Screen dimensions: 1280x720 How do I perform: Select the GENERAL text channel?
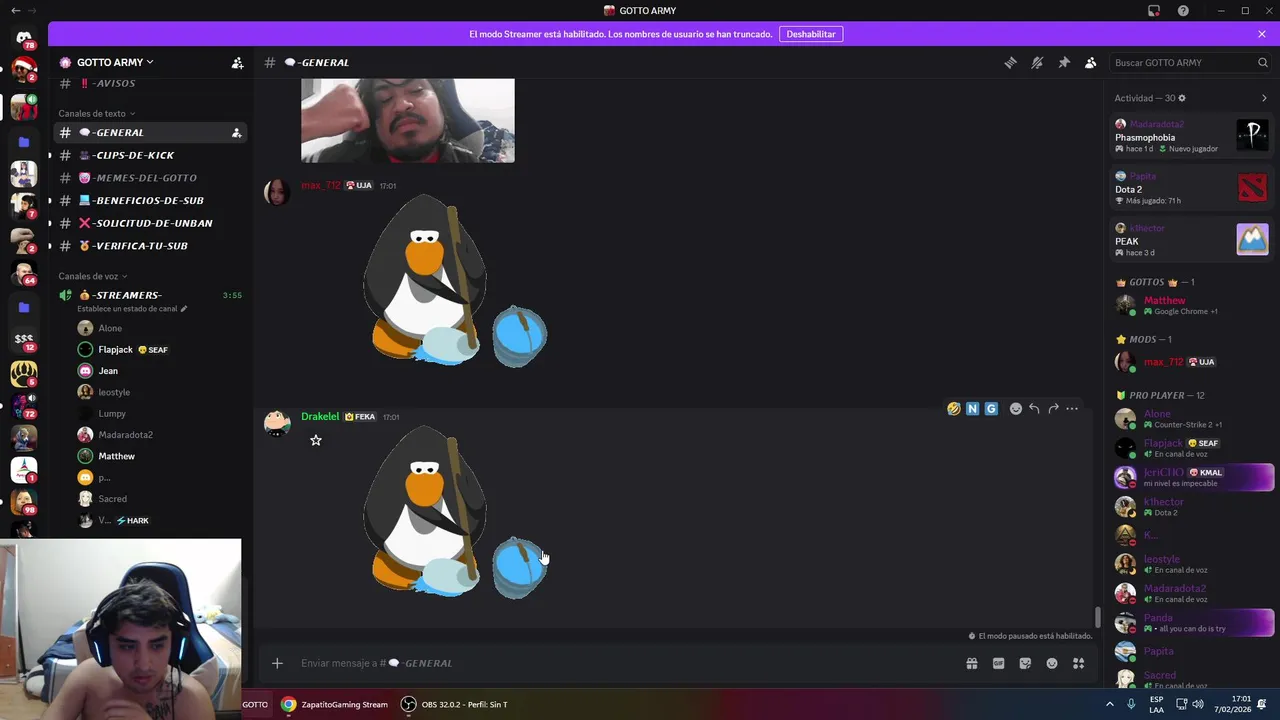coord(148,132)
